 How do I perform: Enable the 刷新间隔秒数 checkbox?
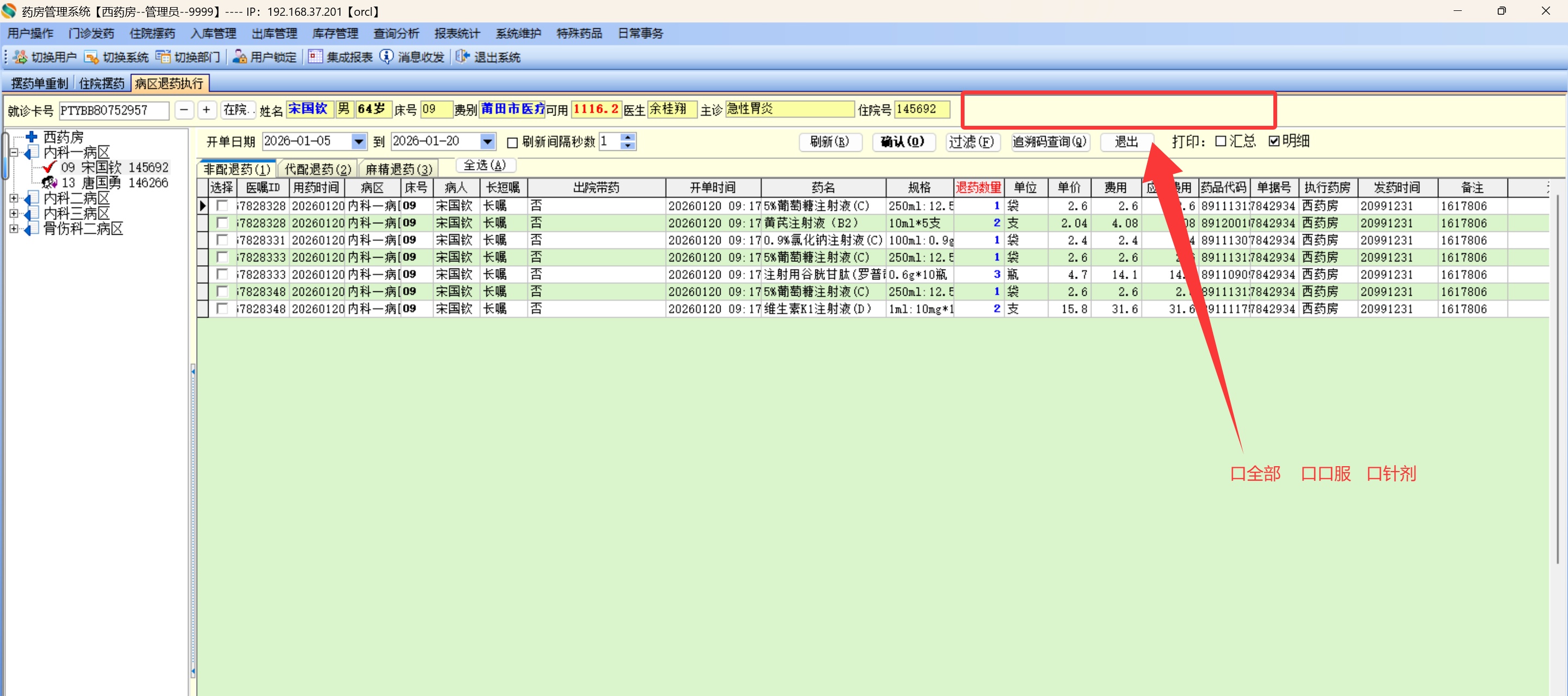[x=513, y=143]
